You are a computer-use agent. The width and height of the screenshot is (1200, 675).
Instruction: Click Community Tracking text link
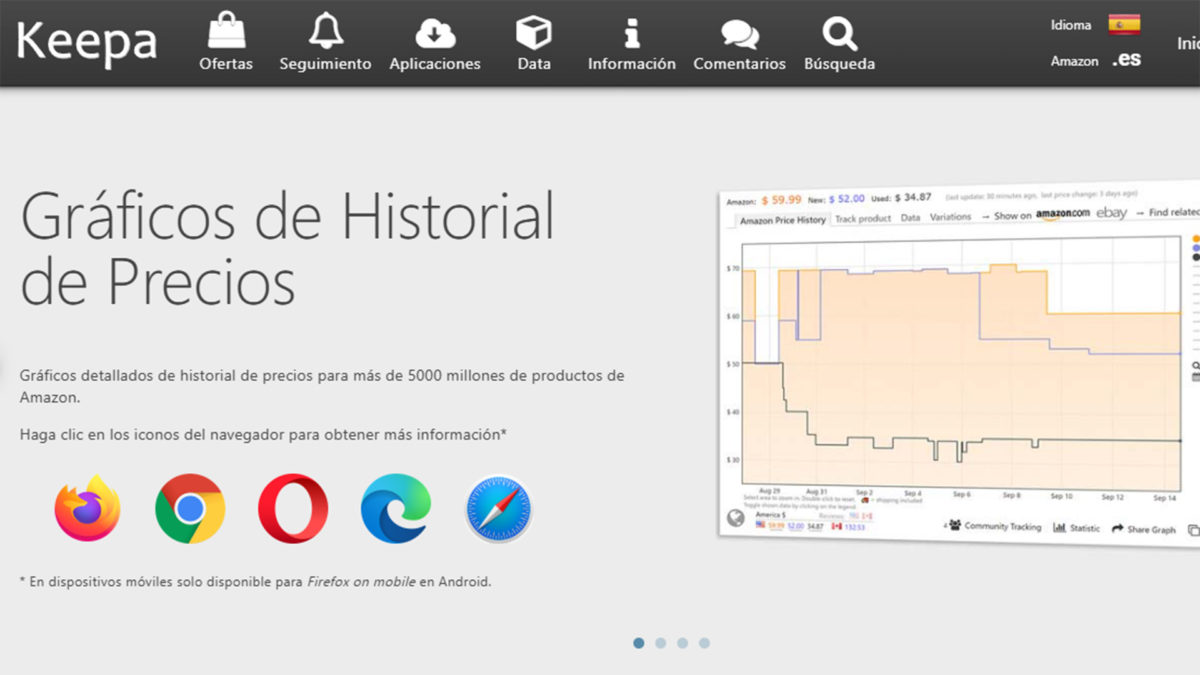click(x=1003, y=526)
